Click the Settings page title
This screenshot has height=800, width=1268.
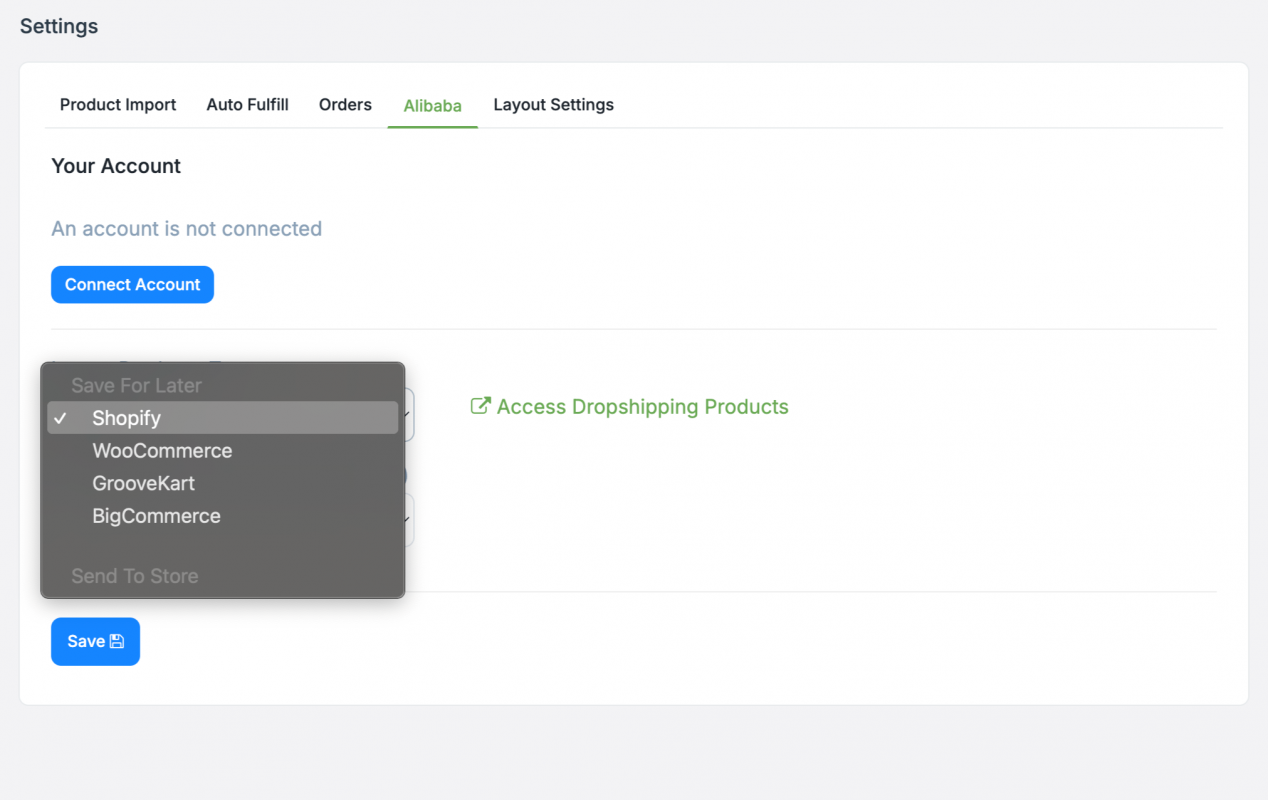tap(59, 26)
